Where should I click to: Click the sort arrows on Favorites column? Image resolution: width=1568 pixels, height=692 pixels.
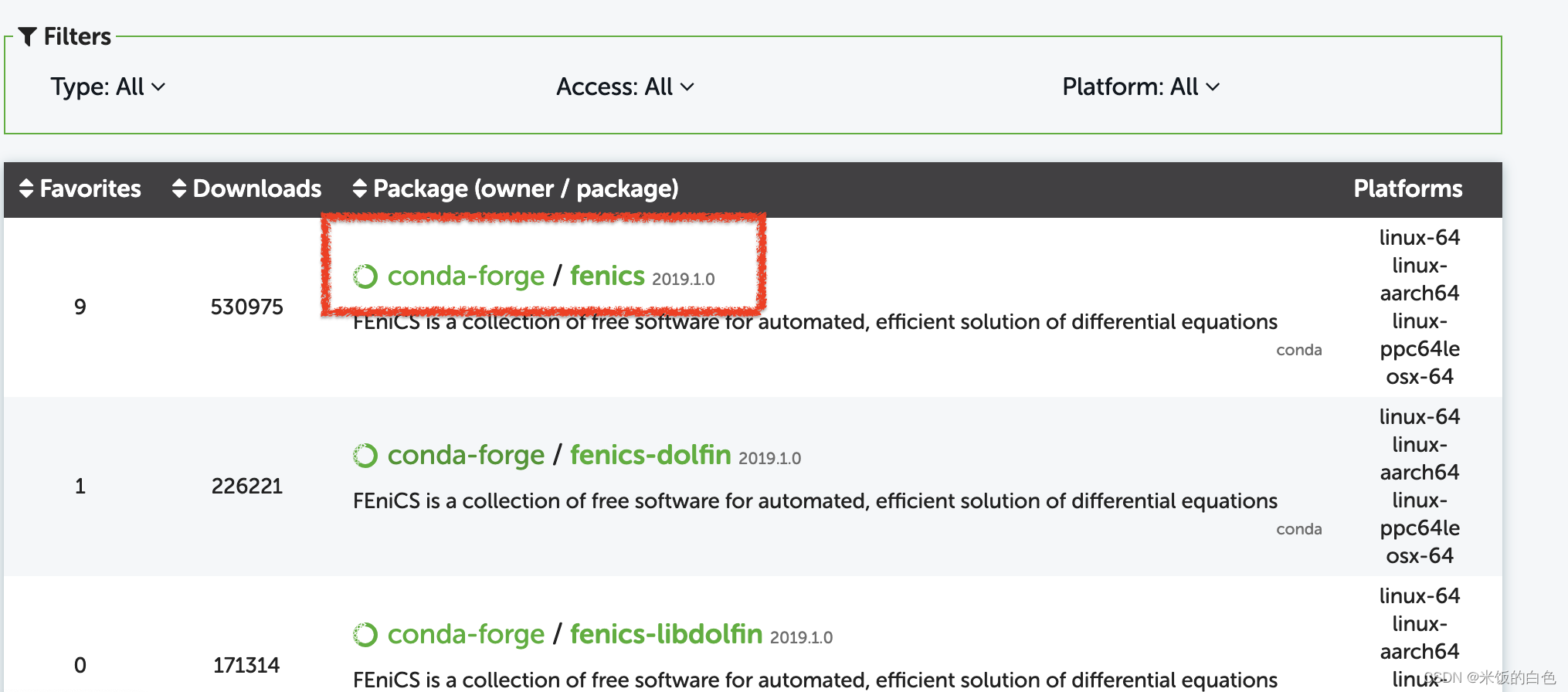[25, 188]
